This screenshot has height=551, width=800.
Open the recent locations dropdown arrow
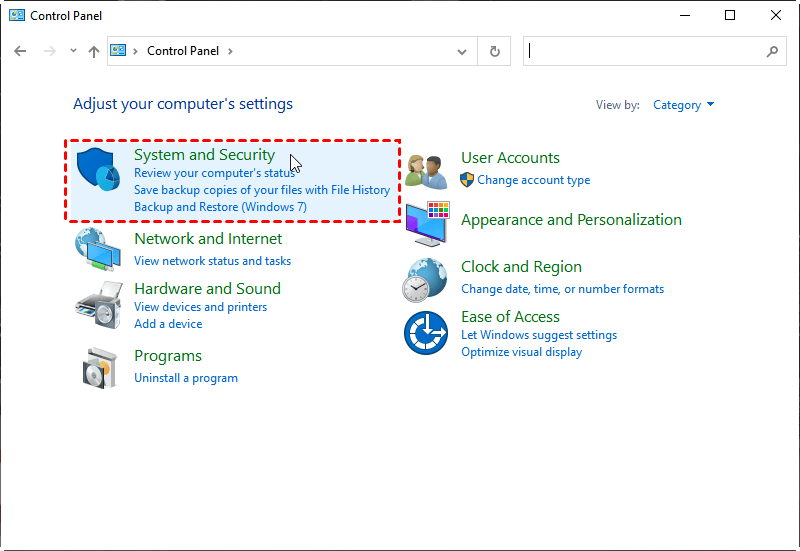coord(73,51)
